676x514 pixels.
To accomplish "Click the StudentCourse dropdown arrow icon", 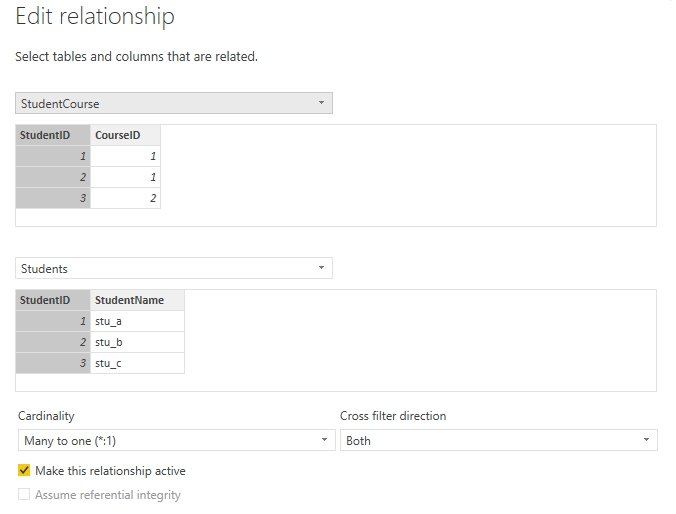I will click(x=321, y=103).
